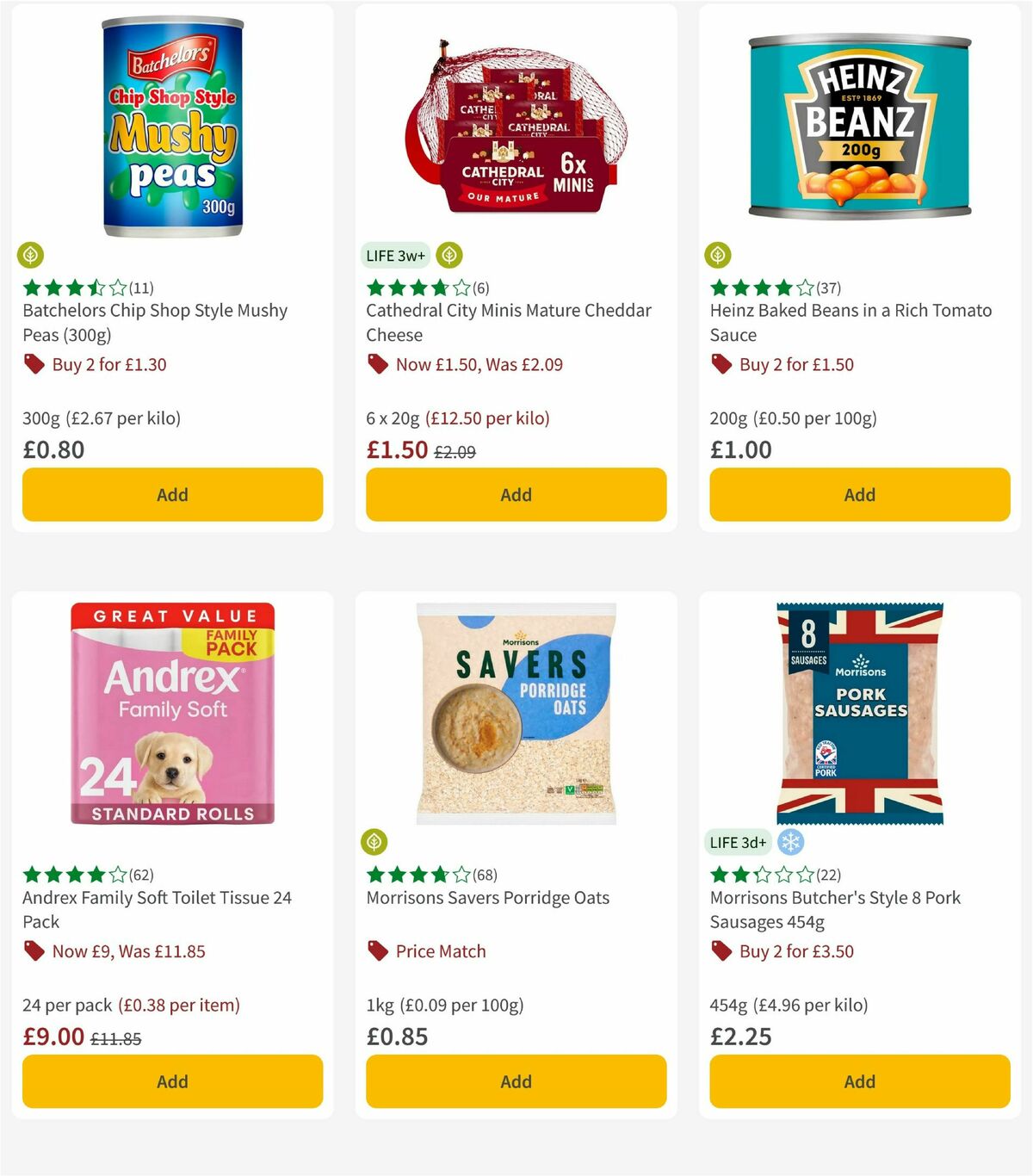Image resolution: width=1033 pixels, height=1176 pixels.
Task: Click the 'LIFE 3w+' freshness badge on Cathedral City
Action: click(394, 255)
